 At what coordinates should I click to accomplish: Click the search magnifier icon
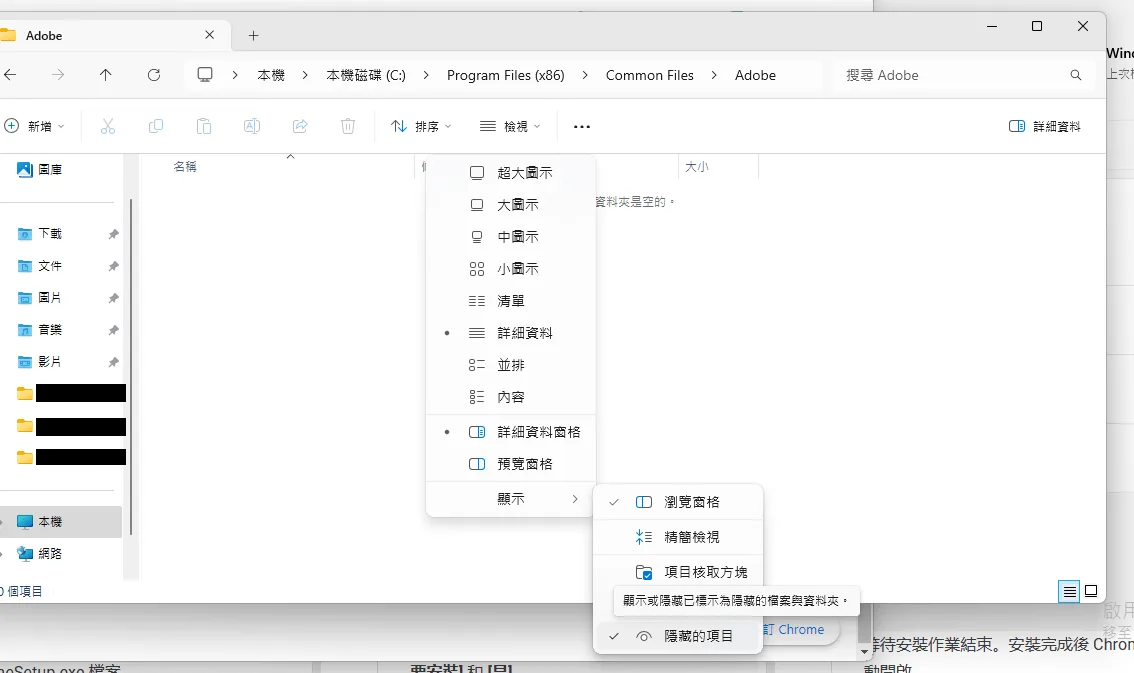tap(1075, 75)
